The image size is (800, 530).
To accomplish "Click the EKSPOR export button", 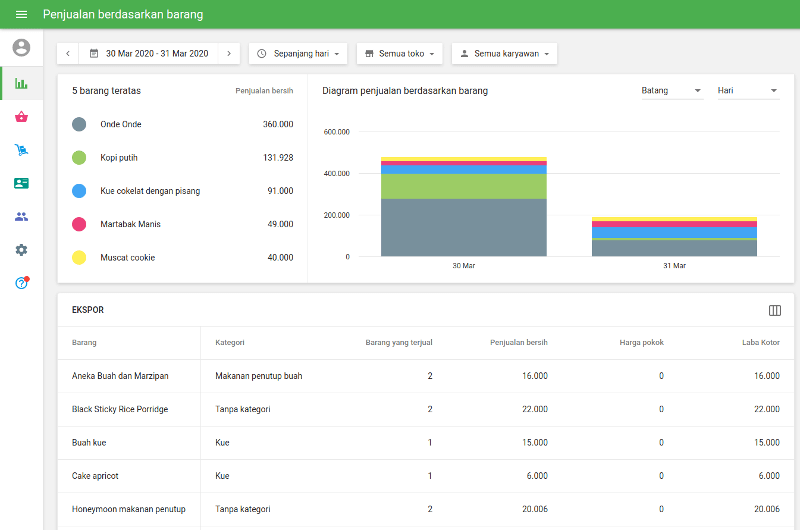I will click(x=88, y=310).
